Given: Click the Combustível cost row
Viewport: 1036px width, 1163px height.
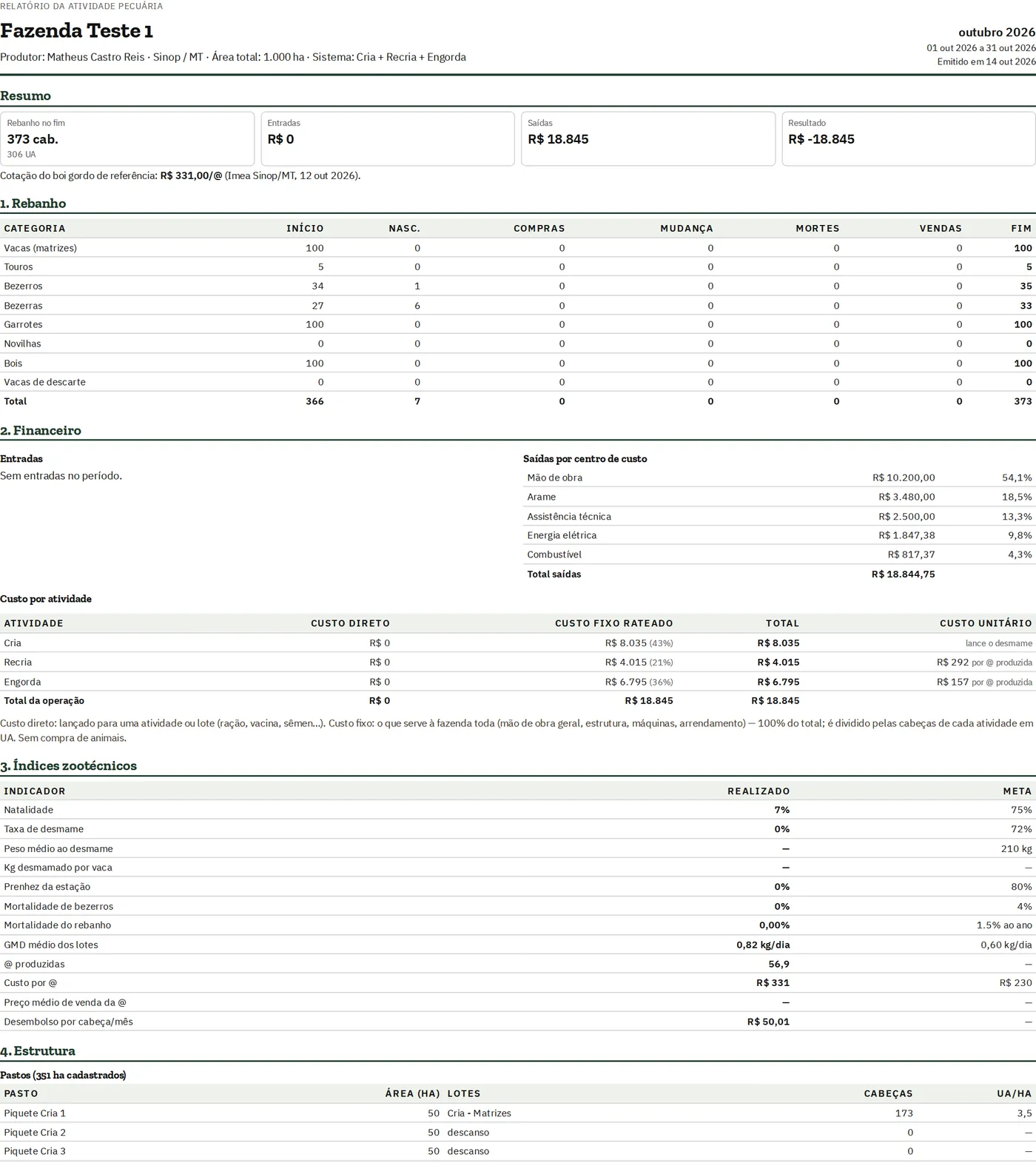Looking at the screenshot, I should coord(779,554).
